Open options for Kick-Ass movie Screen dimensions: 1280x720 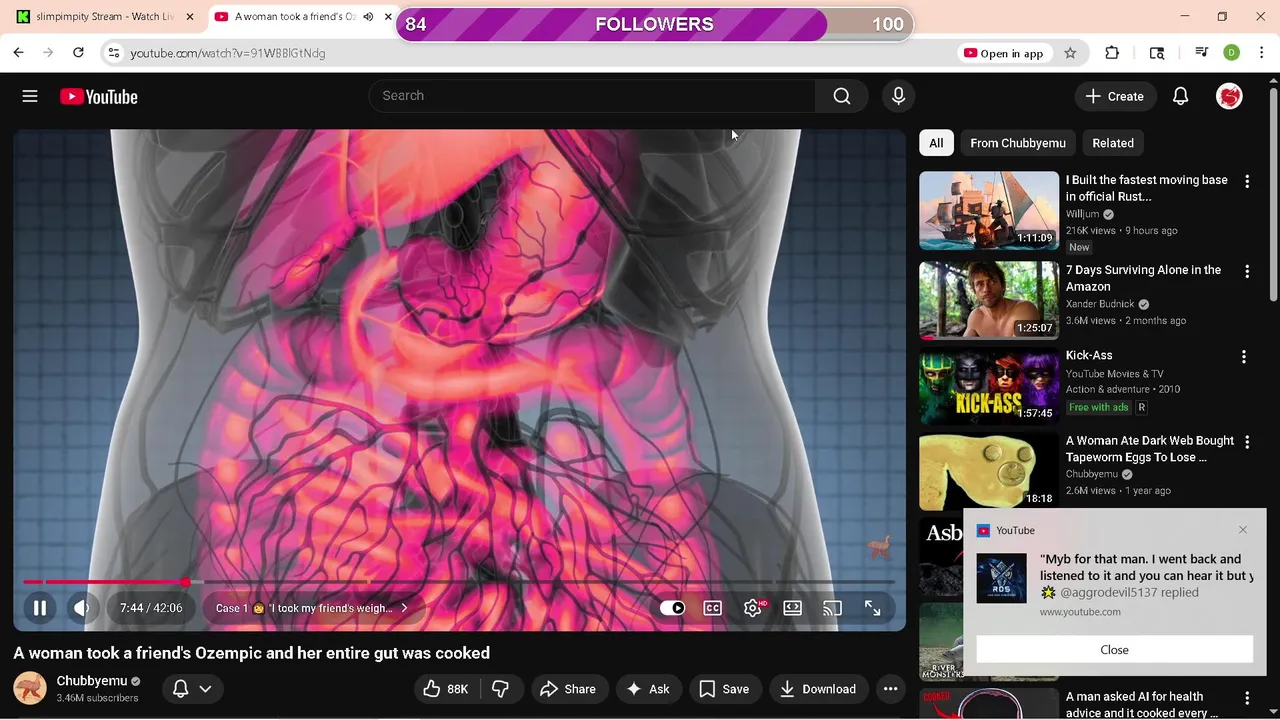click(x=1244, y=357)
